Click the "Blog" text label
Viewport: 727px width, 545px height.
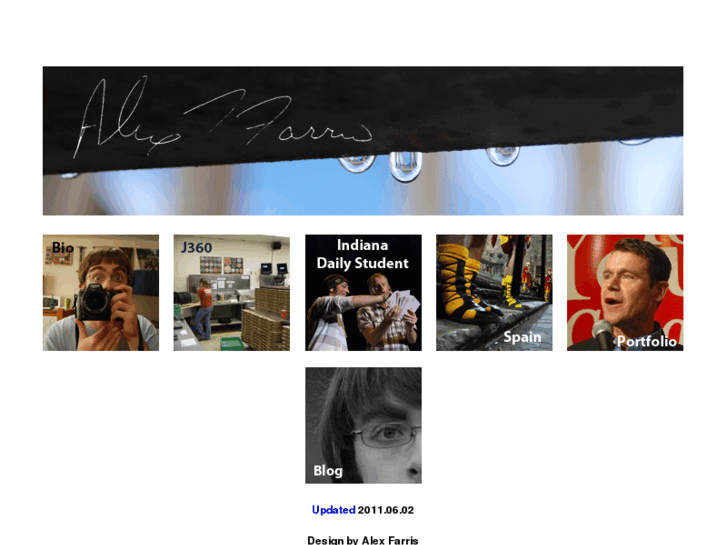(328, 471)
